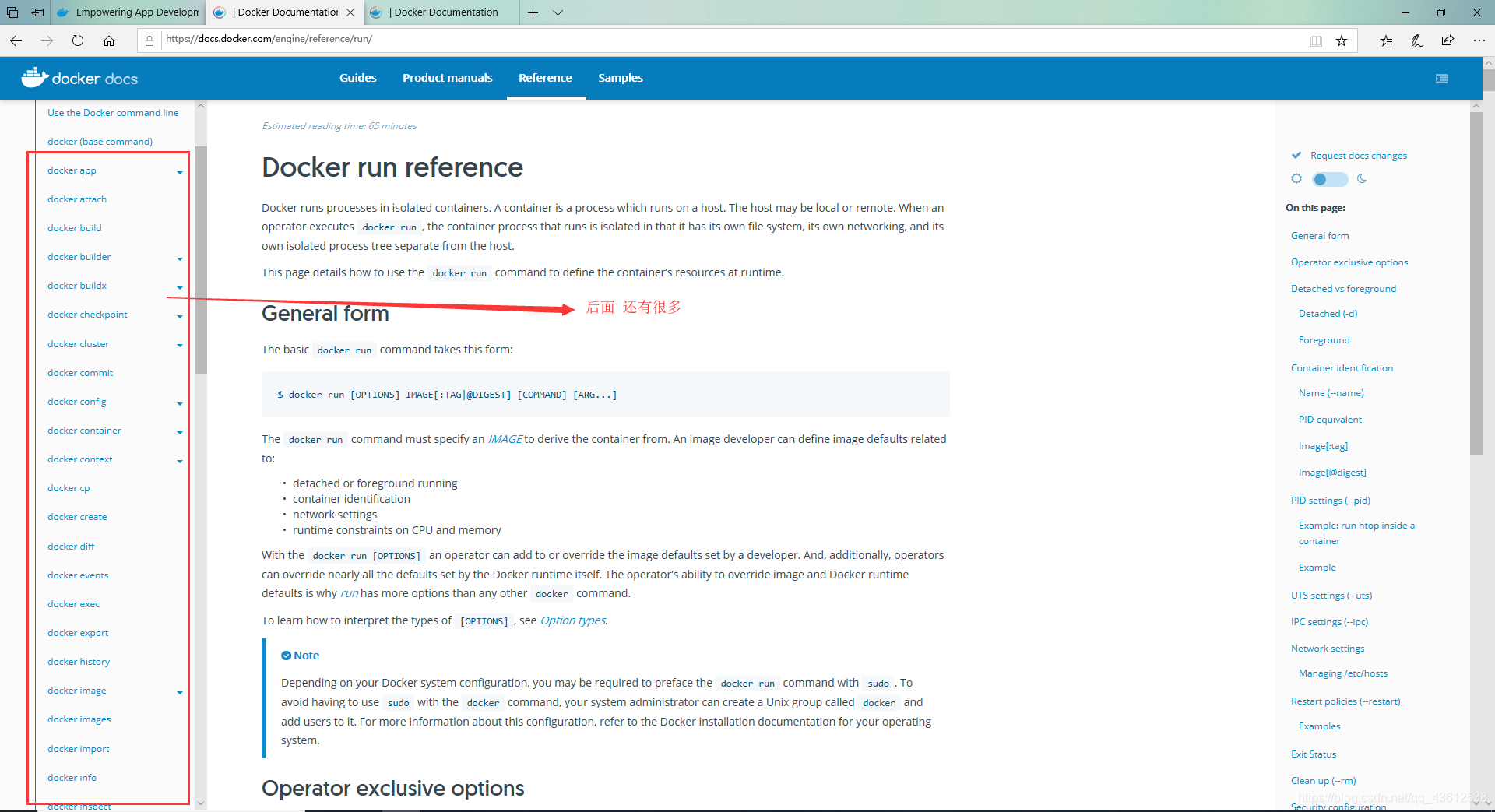
Task: Expand the docker checkpoint submenu arrow
Action: pos(180,316)
